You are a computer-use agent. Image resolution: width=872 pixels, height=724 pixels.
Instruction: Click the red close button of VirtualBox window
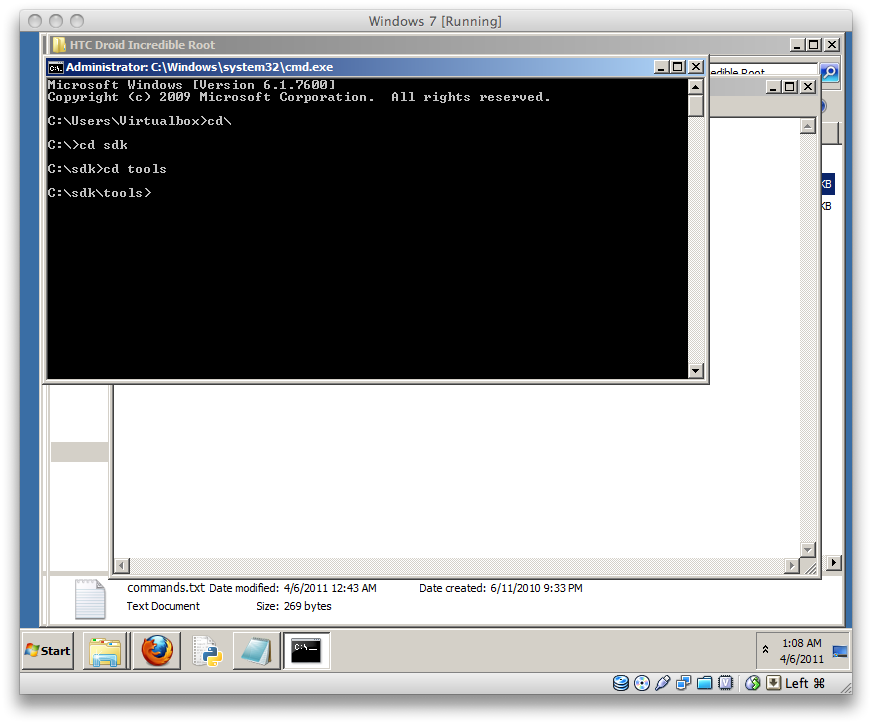coord(35,21)
